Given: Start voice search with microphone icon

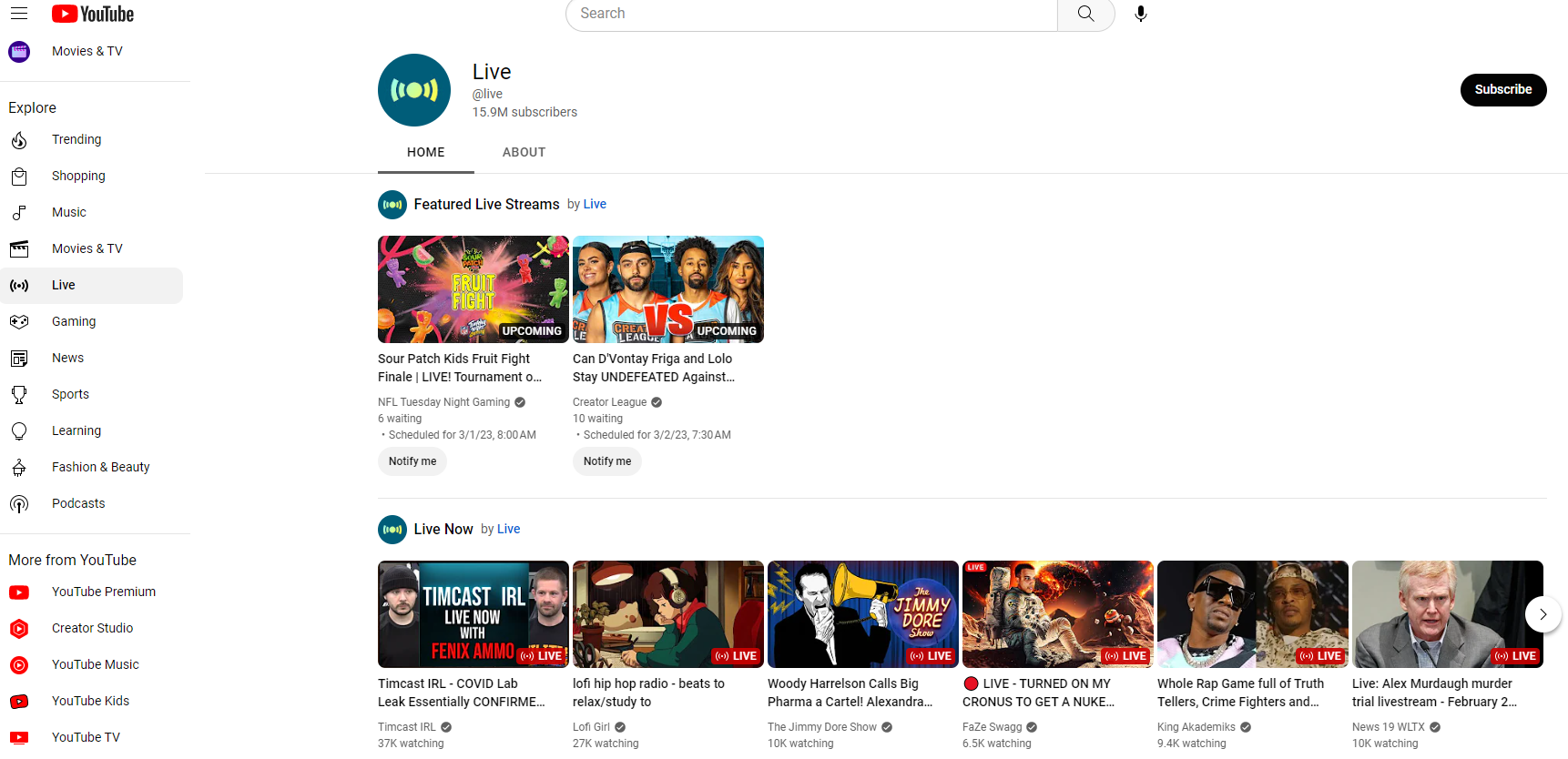Looking at the screenshot, I should point(1140,14).
